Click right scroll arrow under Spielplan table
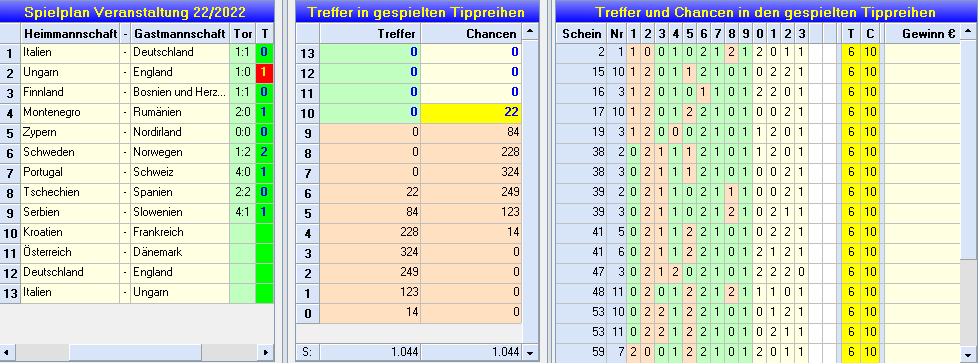This screenshot has width=978, height=363. click(266, 352)
